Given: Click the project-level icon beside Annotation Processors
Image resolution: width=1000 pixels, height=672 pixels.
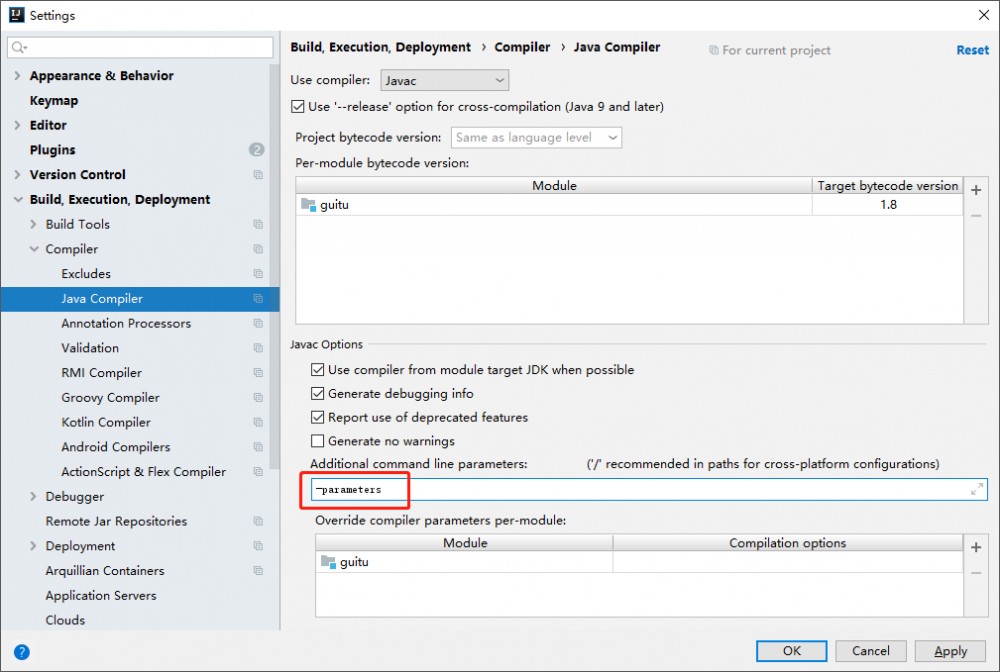Looking at the screenshot, I should 258,323.
